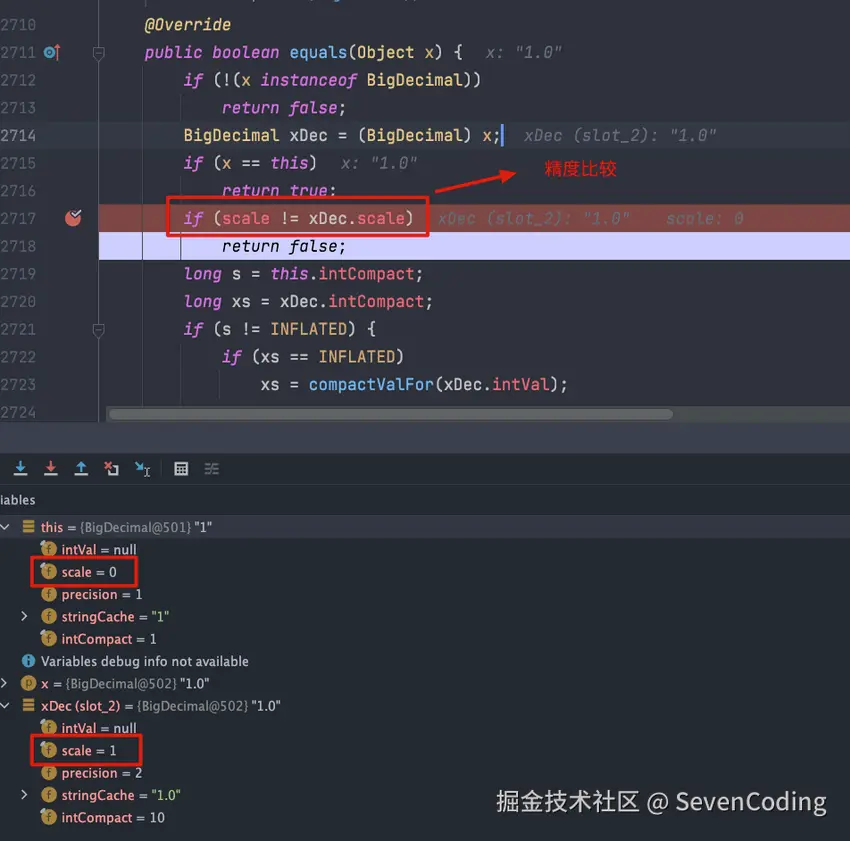Select the 'precision = 1' field row
The width and height of the screenshot is (850, 841).
click(425, 594)
